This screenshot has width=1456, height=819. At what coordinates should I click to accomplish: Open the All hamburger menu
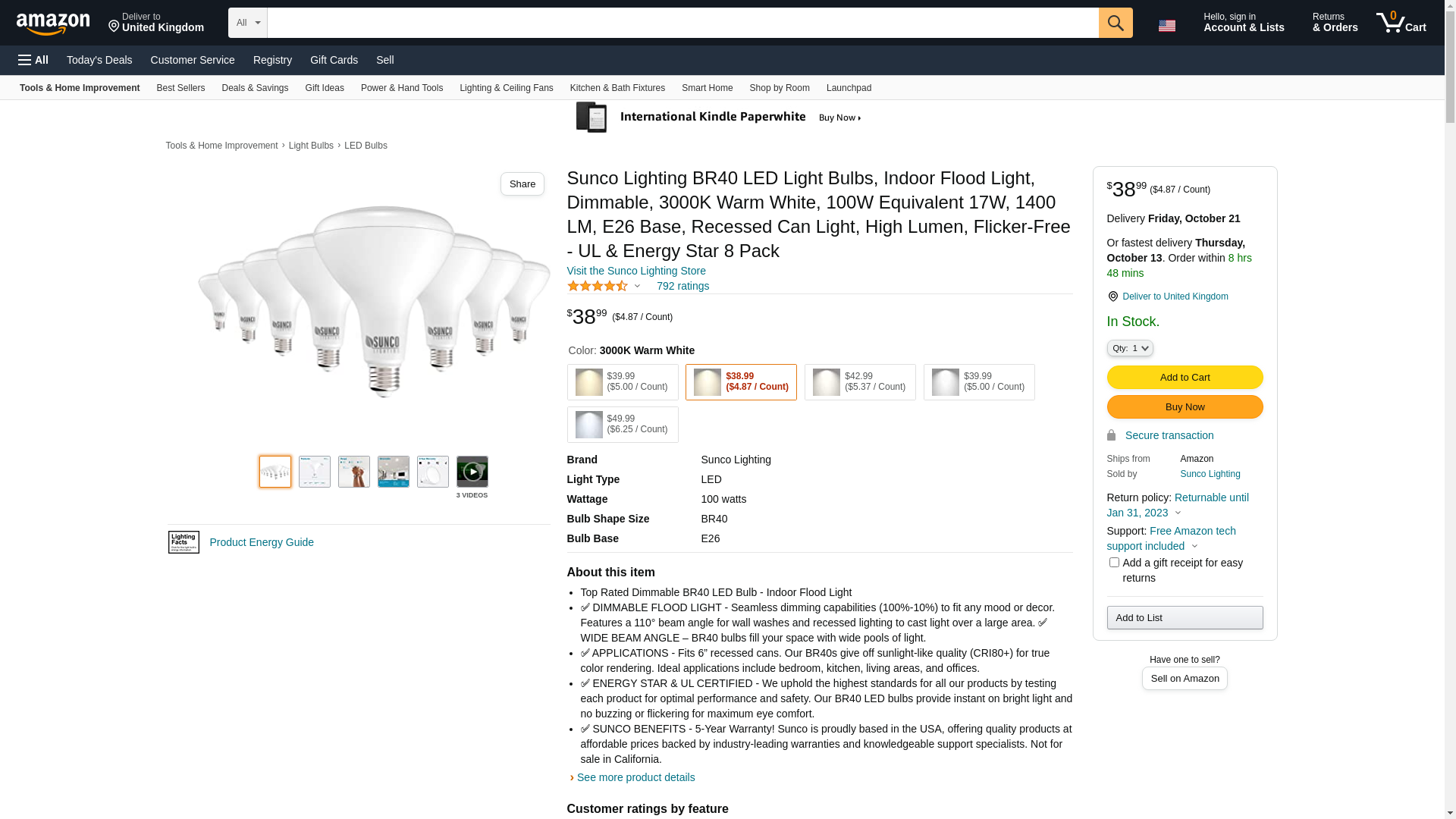point(33,60)
